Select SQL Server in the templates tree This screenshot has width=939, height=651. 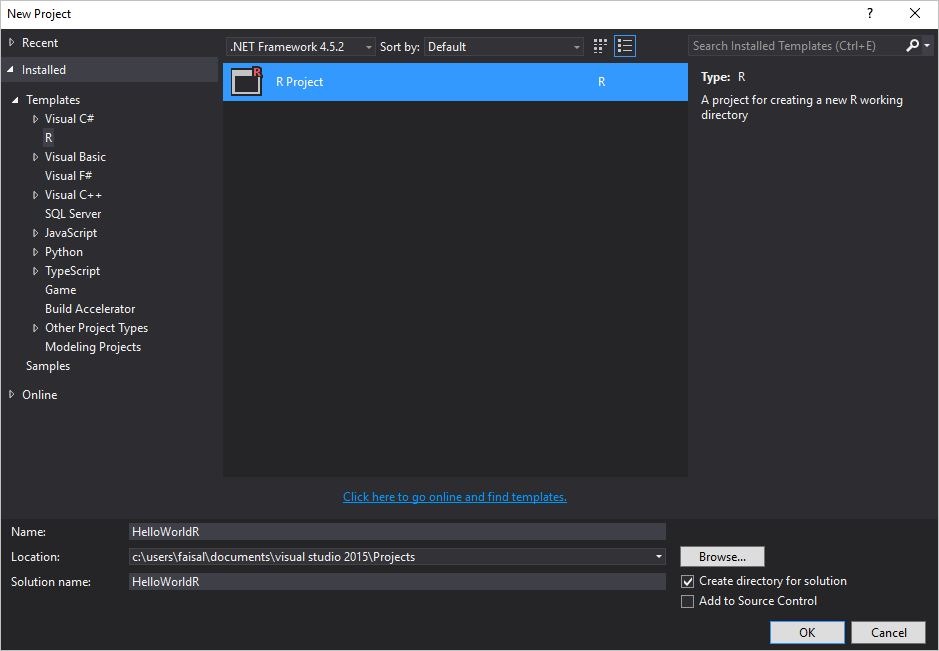(x=73, y=214)
